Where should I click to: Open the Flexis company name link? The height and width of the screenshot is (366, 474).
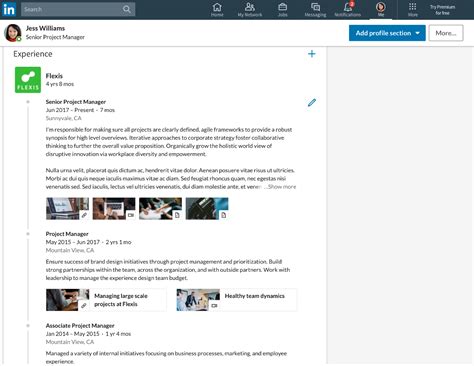54,76
